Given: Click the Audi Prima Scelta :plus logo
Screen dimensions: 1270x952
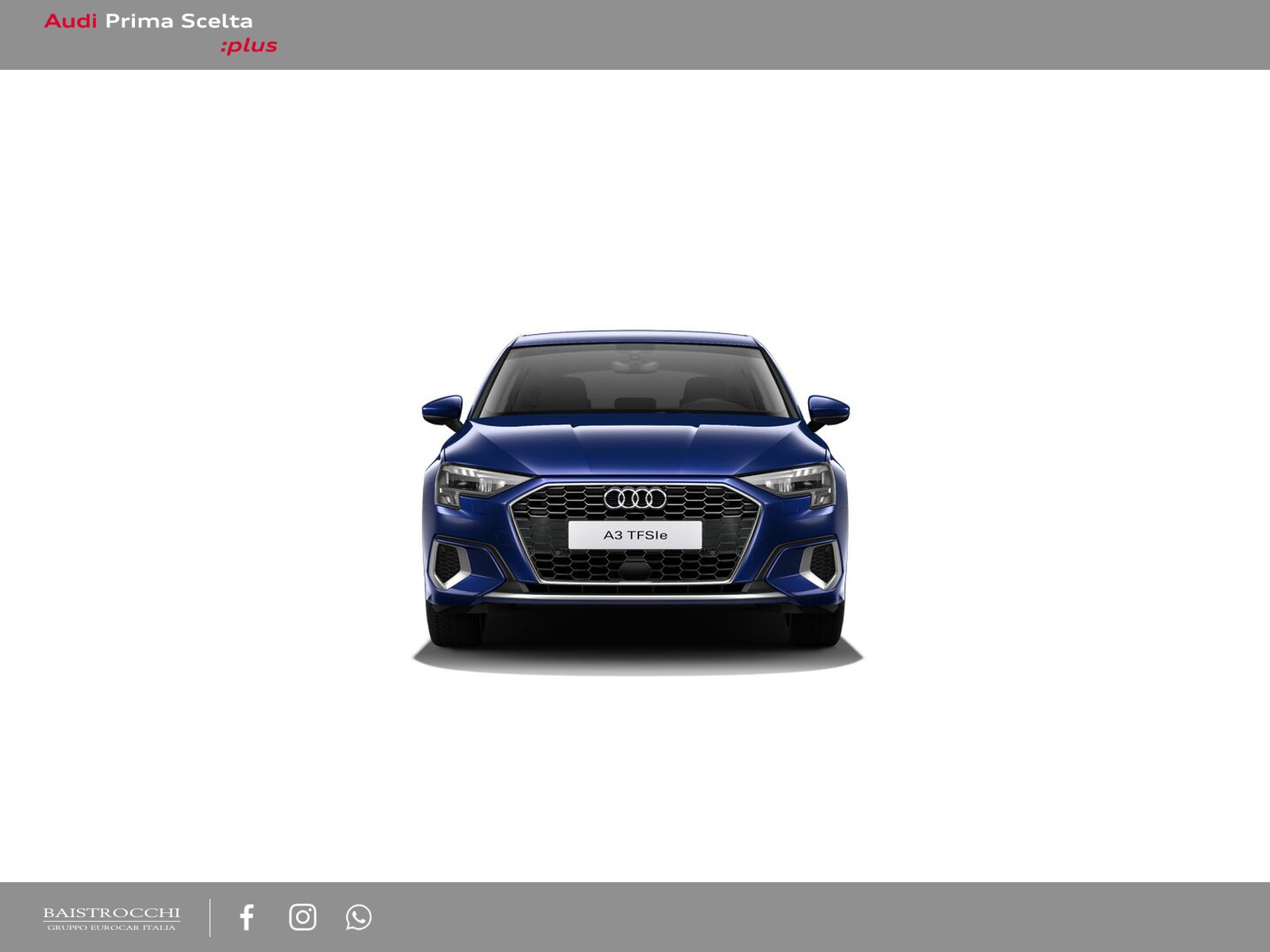Looking at the screenshot, I should pos(160,33).
